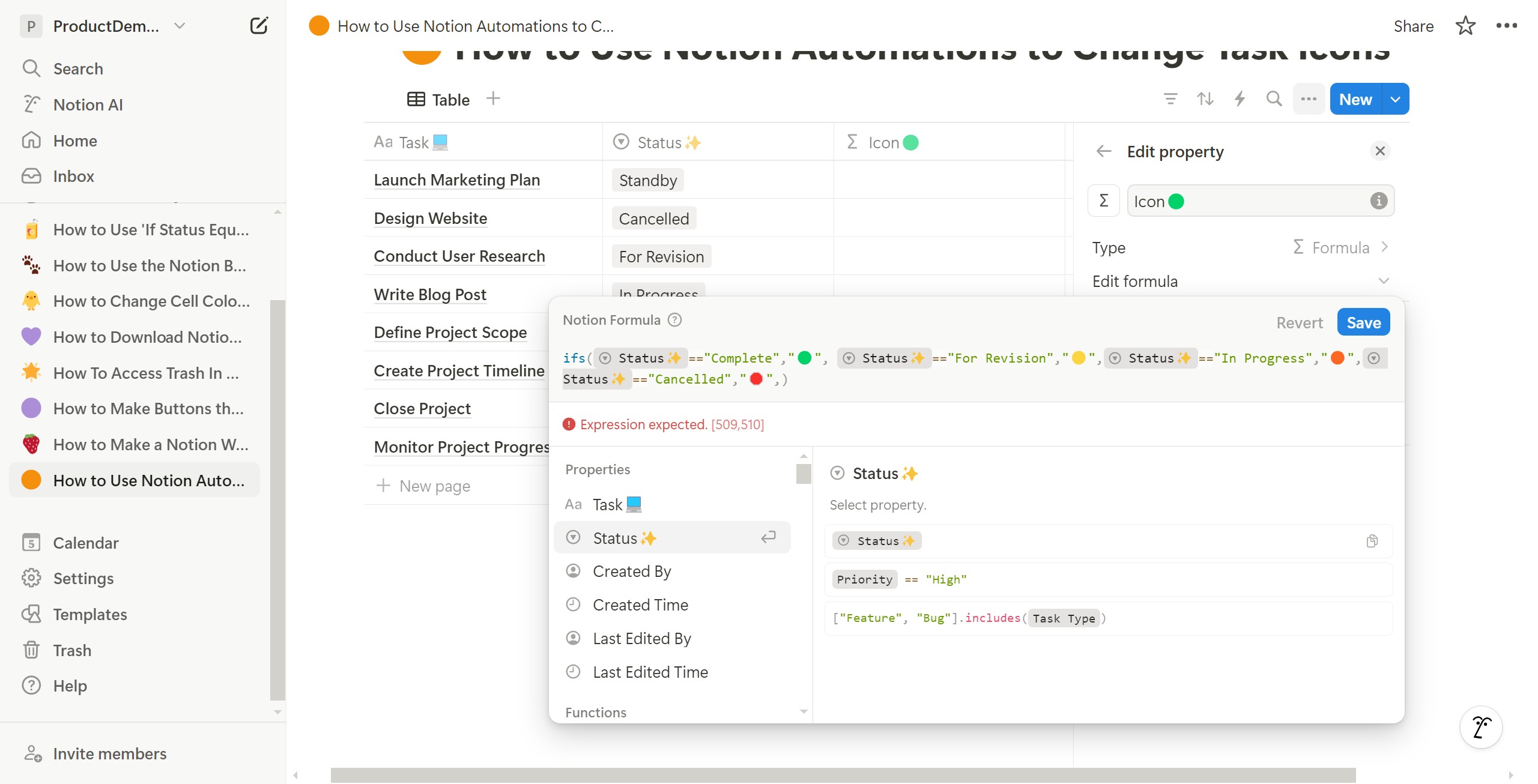
Task: Click the Notion Formula help icon
Action: pos(675,320)
